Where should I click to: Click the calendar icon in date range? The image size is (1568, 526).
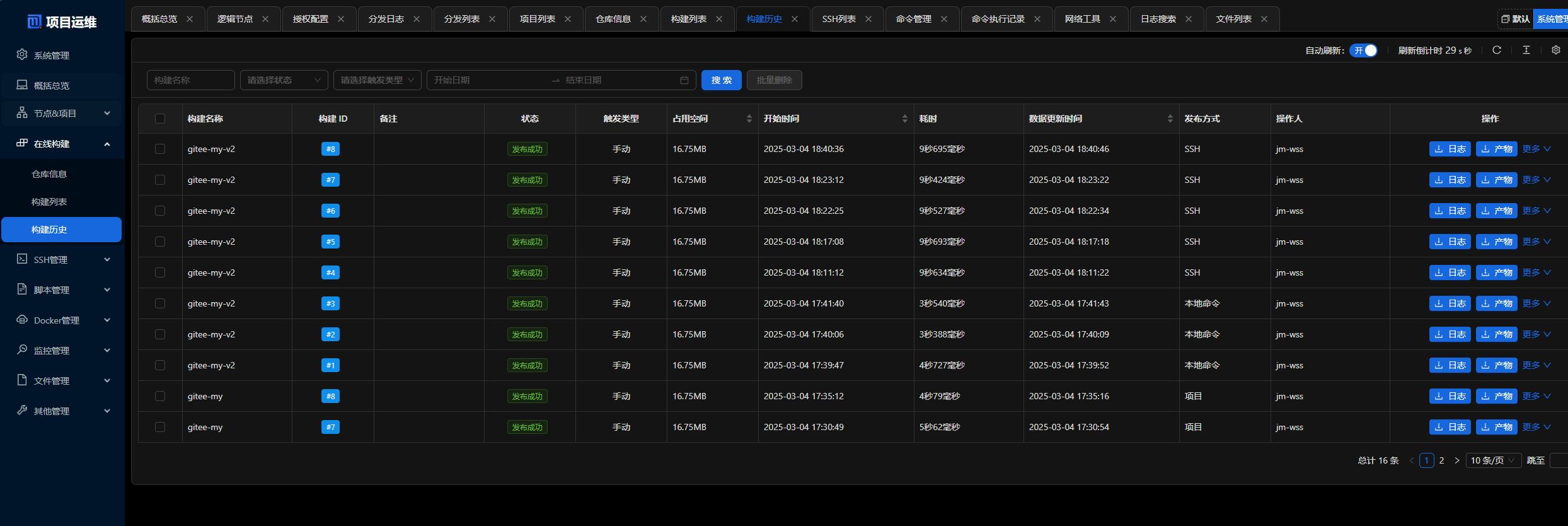[x=684, y=80]
